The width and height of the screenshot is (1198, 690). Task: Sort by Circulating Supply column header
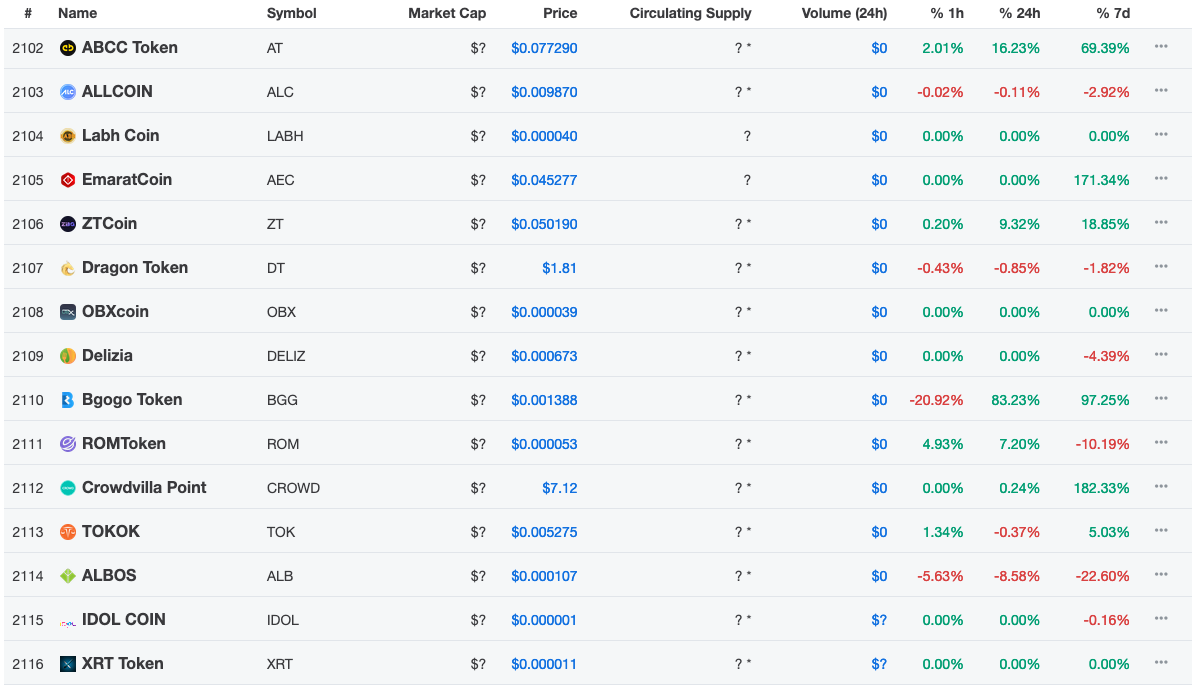pos(691,13)
